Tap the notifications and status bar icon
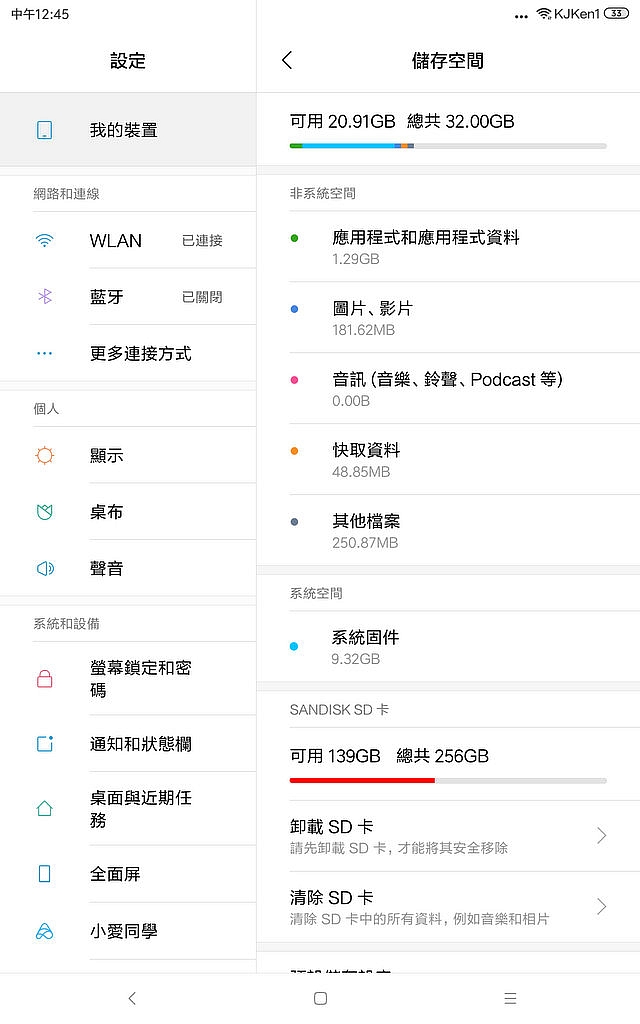Screen dimensions: 640x1024 tap(44, 743)
